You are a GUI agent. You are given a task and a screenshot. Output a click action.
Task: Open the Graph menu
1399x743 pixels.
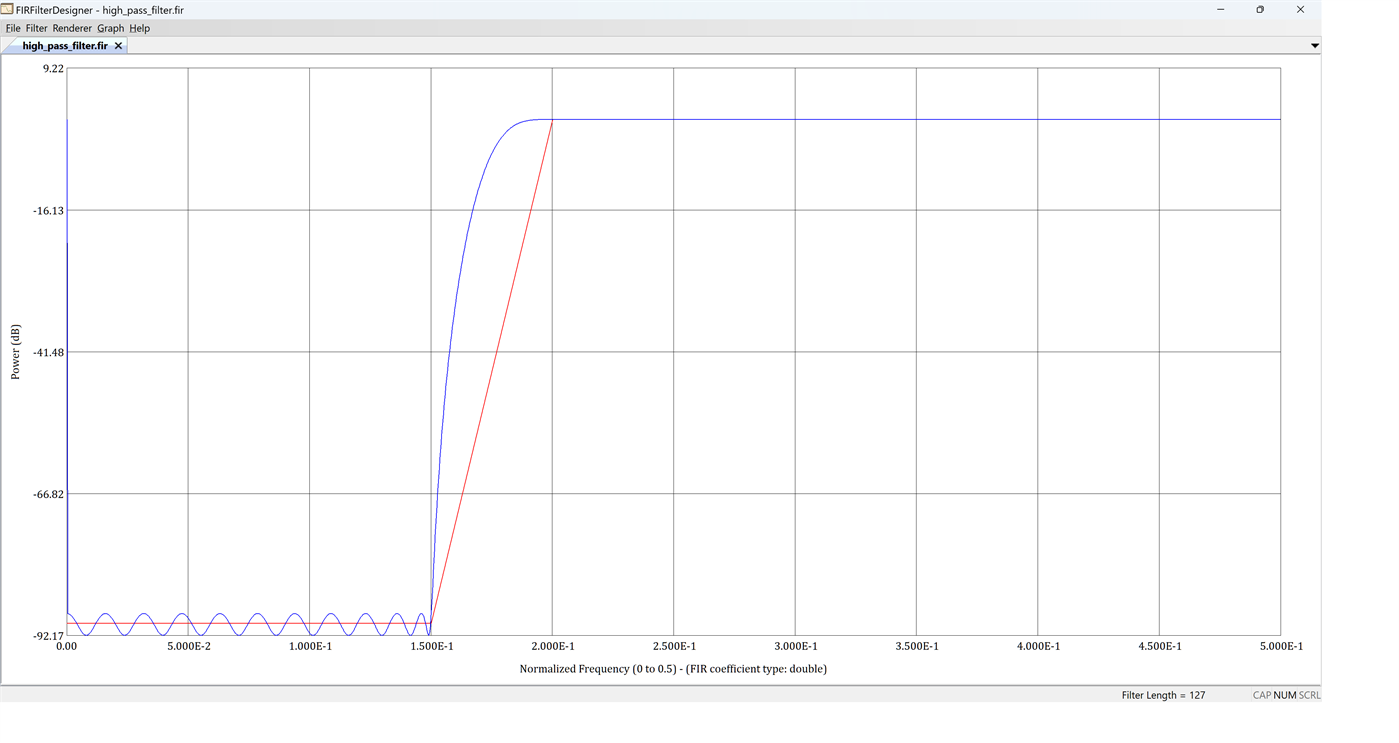110,28
